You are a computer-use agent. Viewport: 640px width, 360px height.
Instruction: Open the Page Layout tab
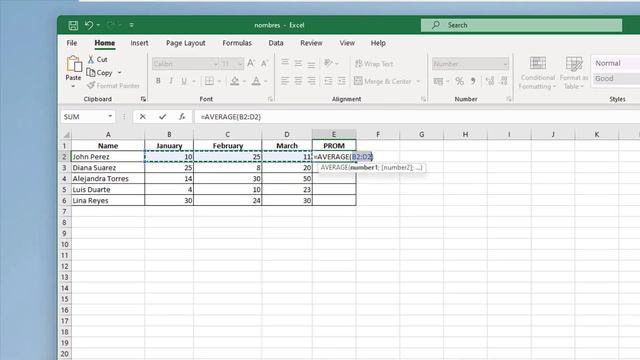click(x=186, y=43)
